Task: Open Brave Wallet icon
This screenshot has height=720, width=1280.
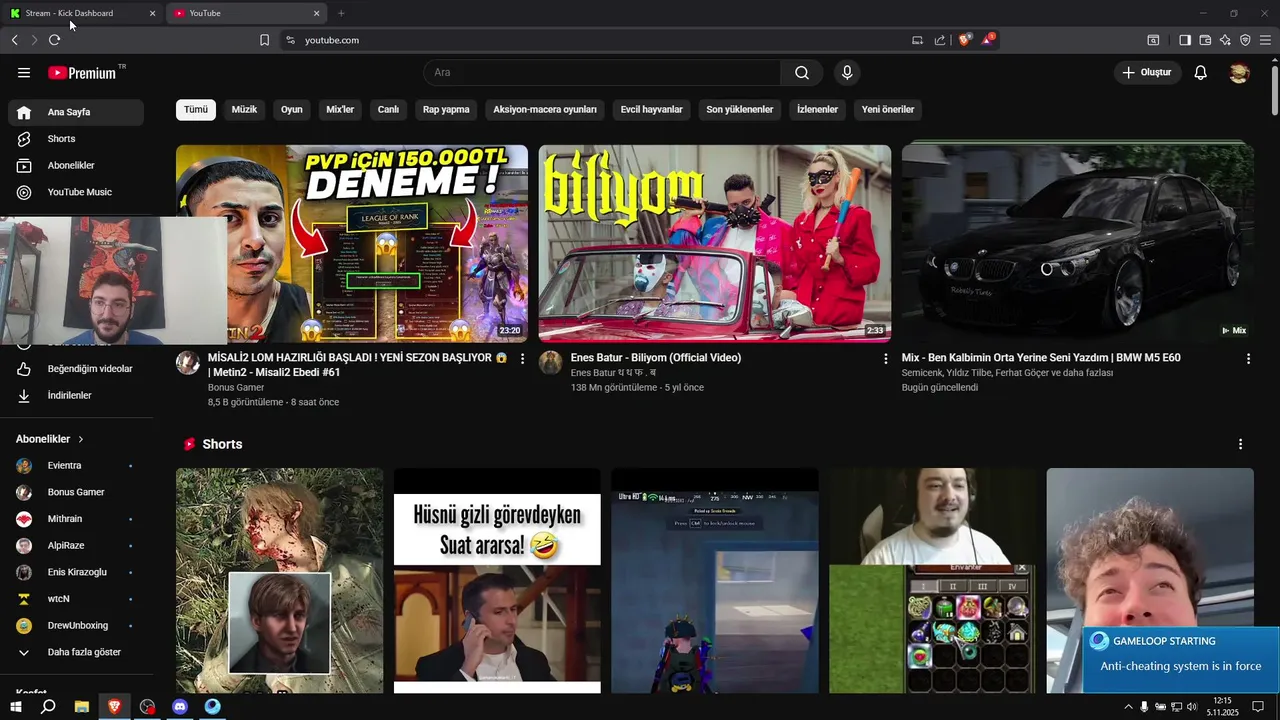Action: point(1205,40)
